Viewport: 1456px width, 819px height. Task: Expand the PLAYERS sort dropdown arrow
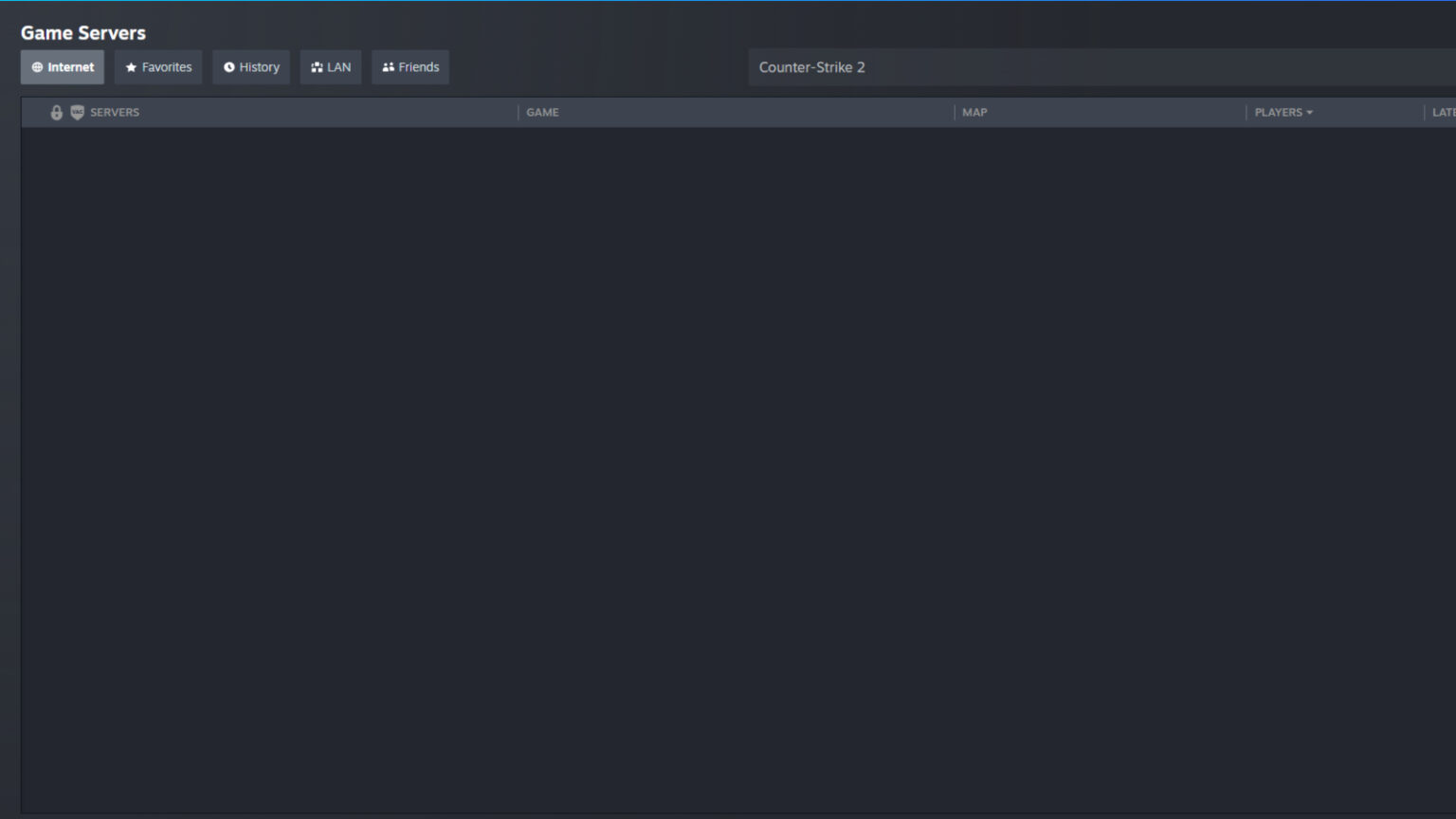pyautogui.click(x=1310, y=112)
